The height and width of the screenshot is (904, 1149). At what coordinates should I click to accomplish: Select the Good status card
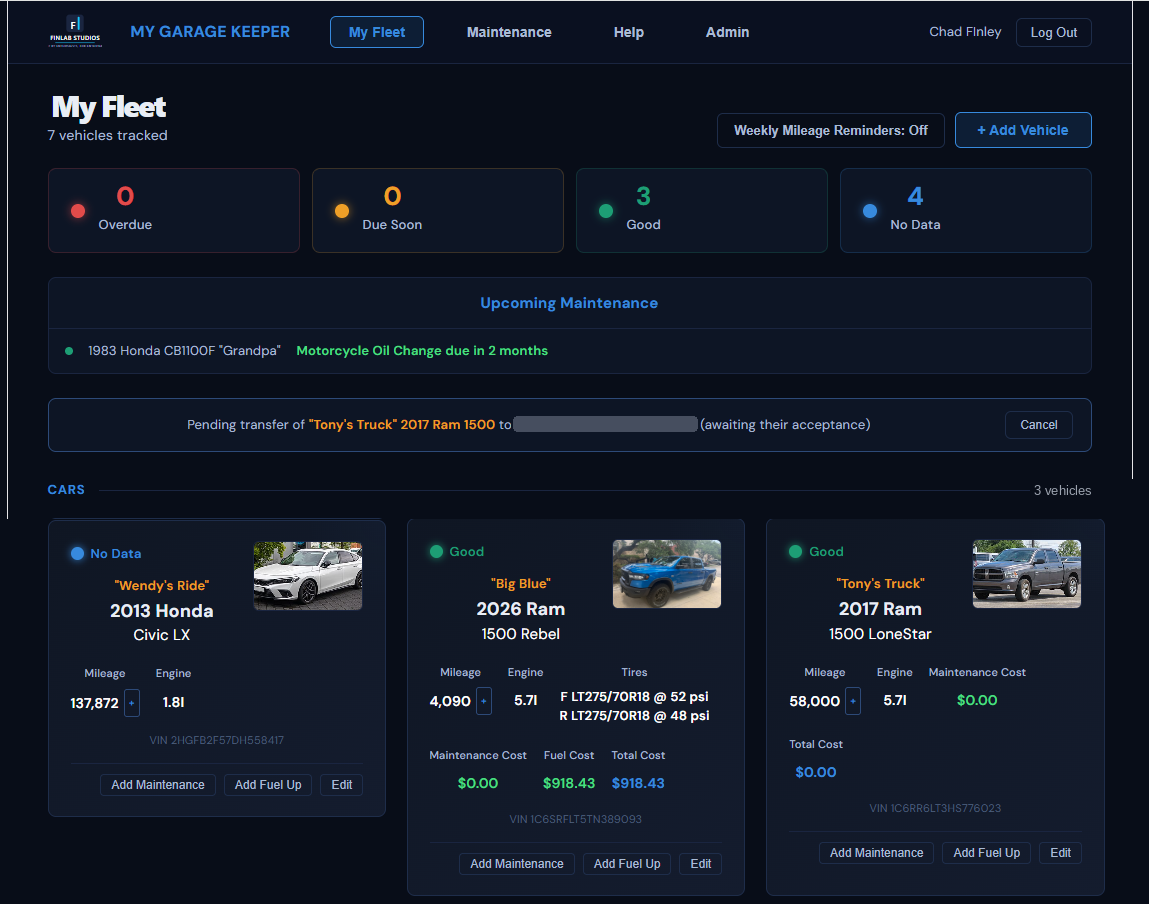click(x=701, y=211)
